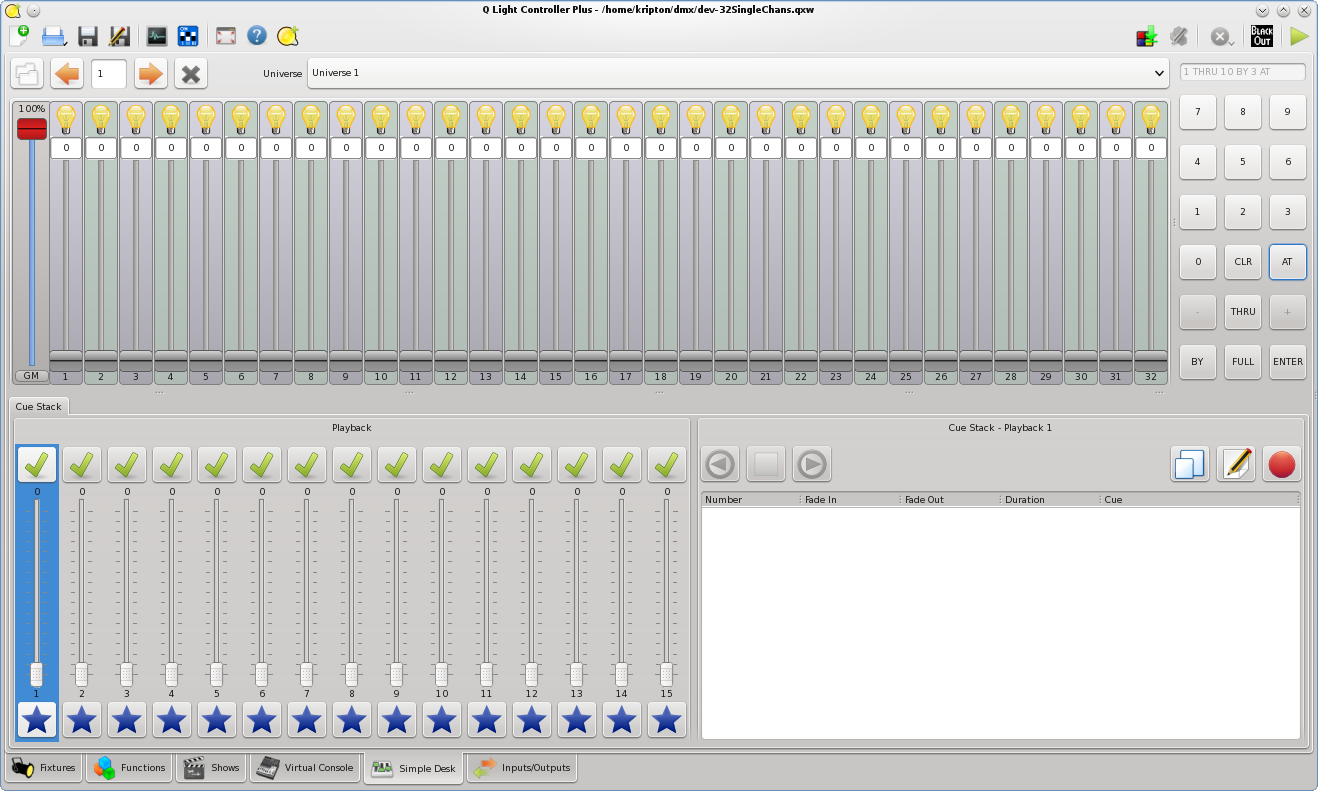Click clone cue stack icon
This screenshot has height=791, width=1318.
[x=1190, y=465]
